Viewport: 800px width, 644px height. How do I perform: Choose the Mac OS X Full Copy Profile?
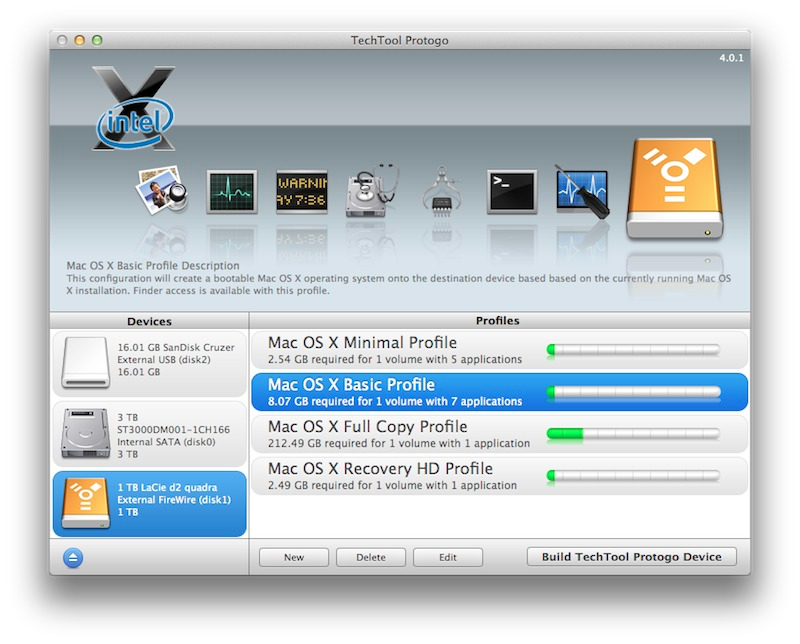499,434
